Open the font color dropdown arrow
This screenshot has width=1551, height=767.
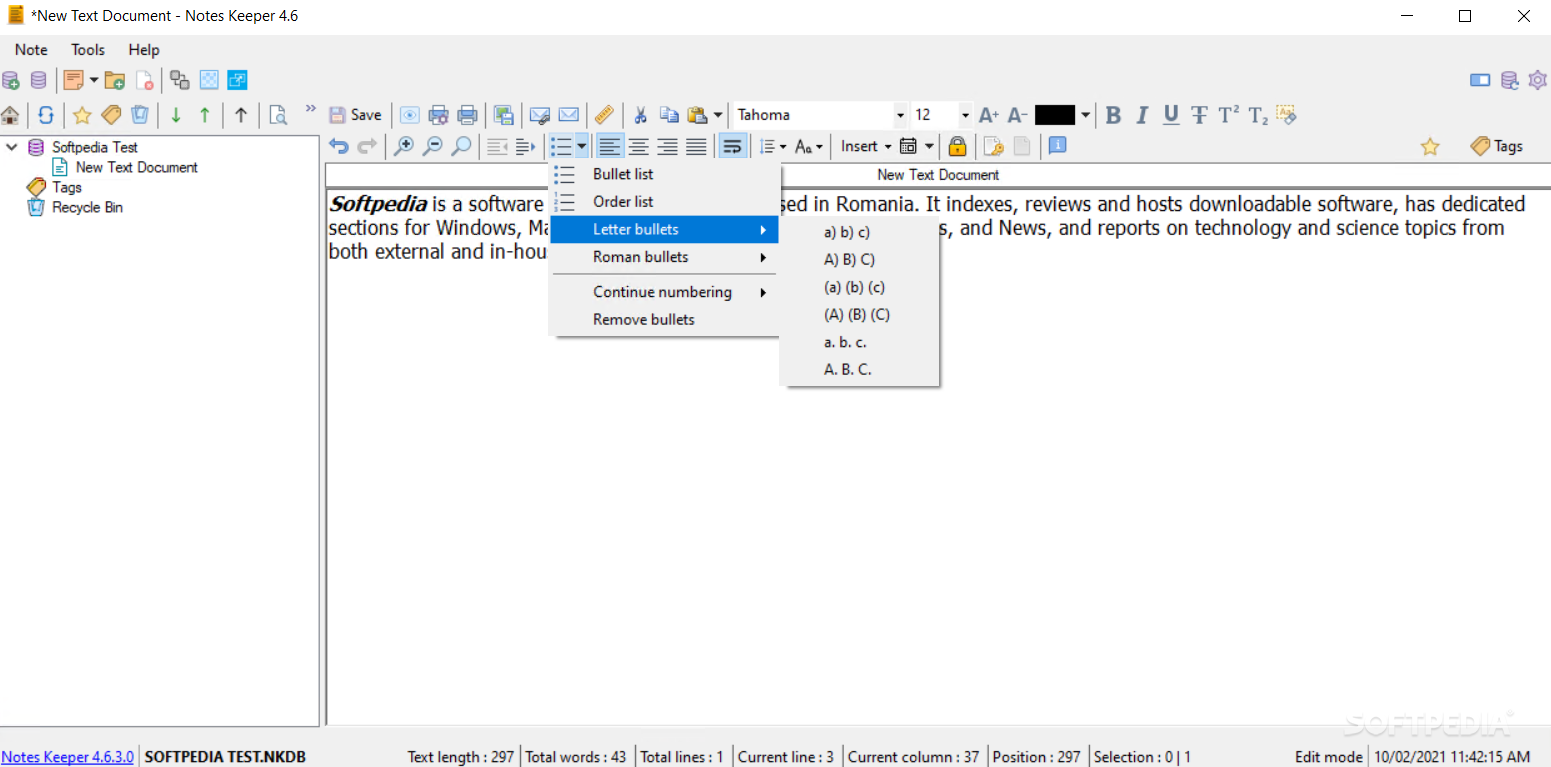[x=1085, y=115]
